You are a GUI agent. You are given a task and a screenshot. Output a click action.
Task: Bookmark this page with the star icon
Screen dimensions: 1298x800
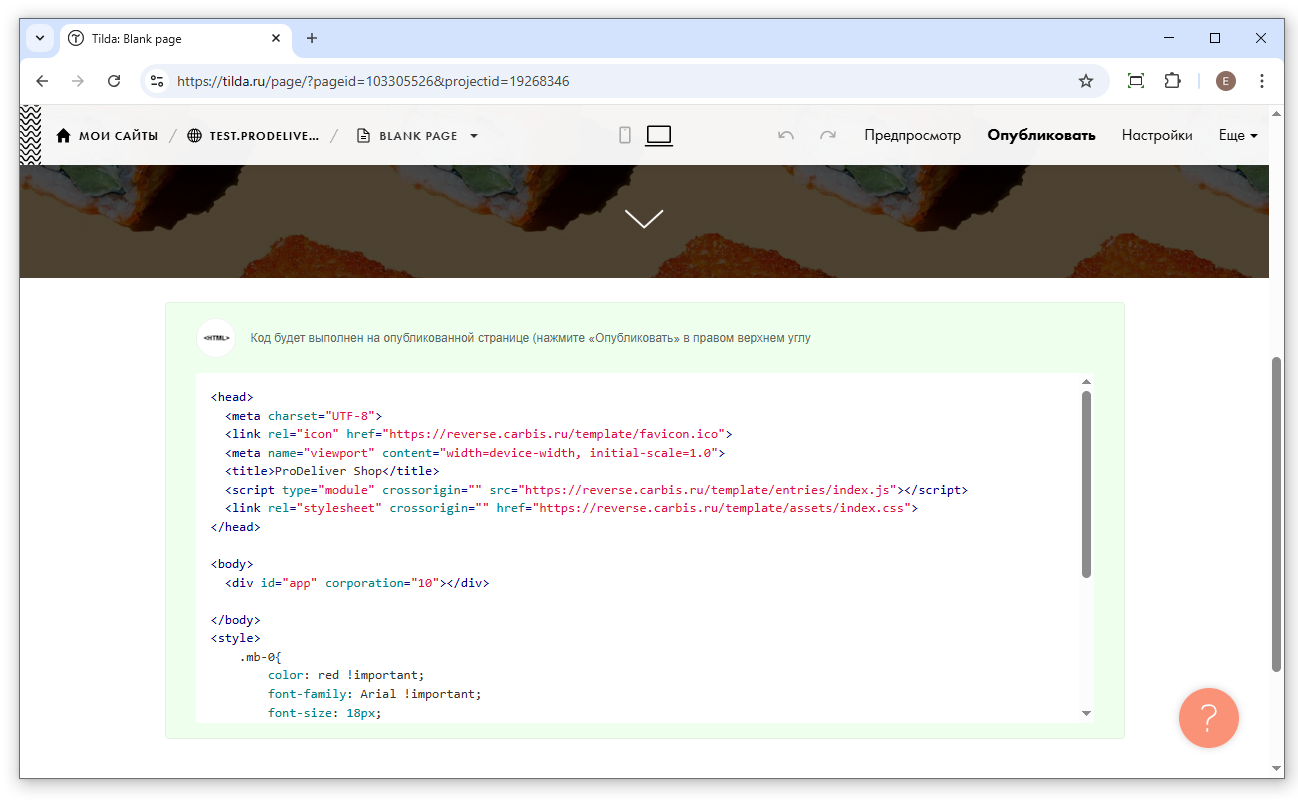(1086, 81)
